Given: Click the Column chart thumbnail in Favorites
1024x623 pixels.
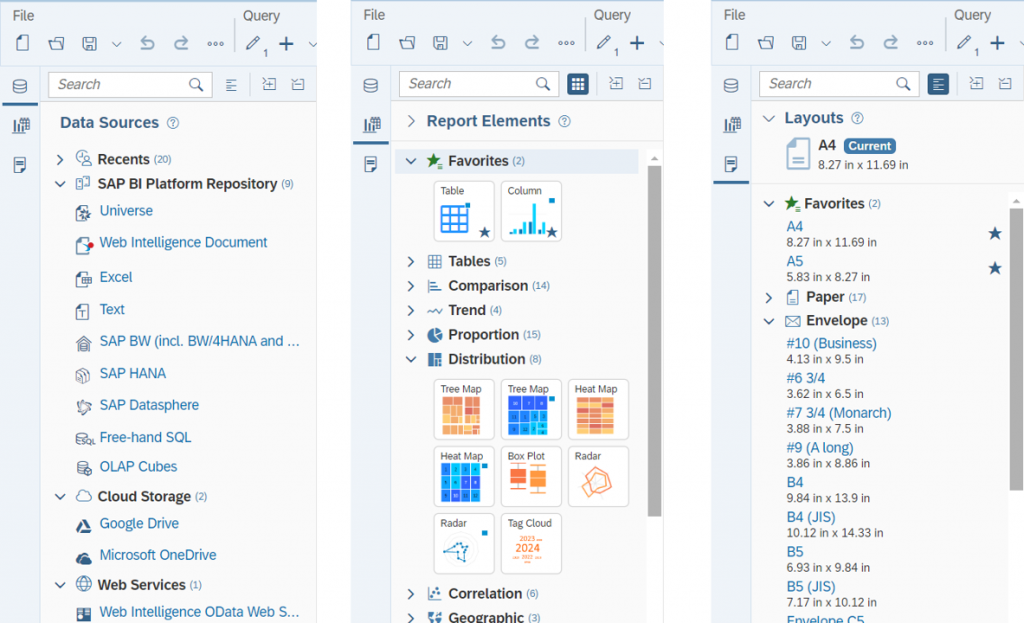Looking at the screenshot, I should [531, 211].
